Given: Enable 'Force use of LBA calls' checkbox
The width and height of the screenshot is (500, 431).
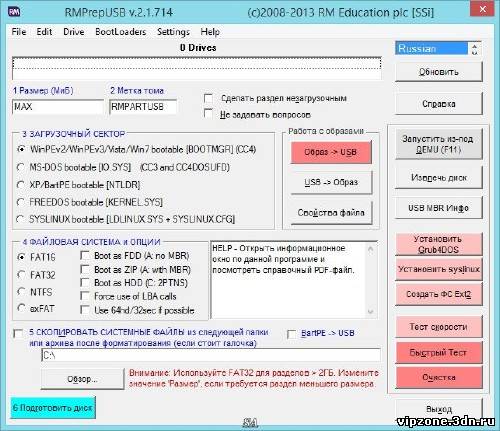Looking at the screenshot, I should click(85, 296).
